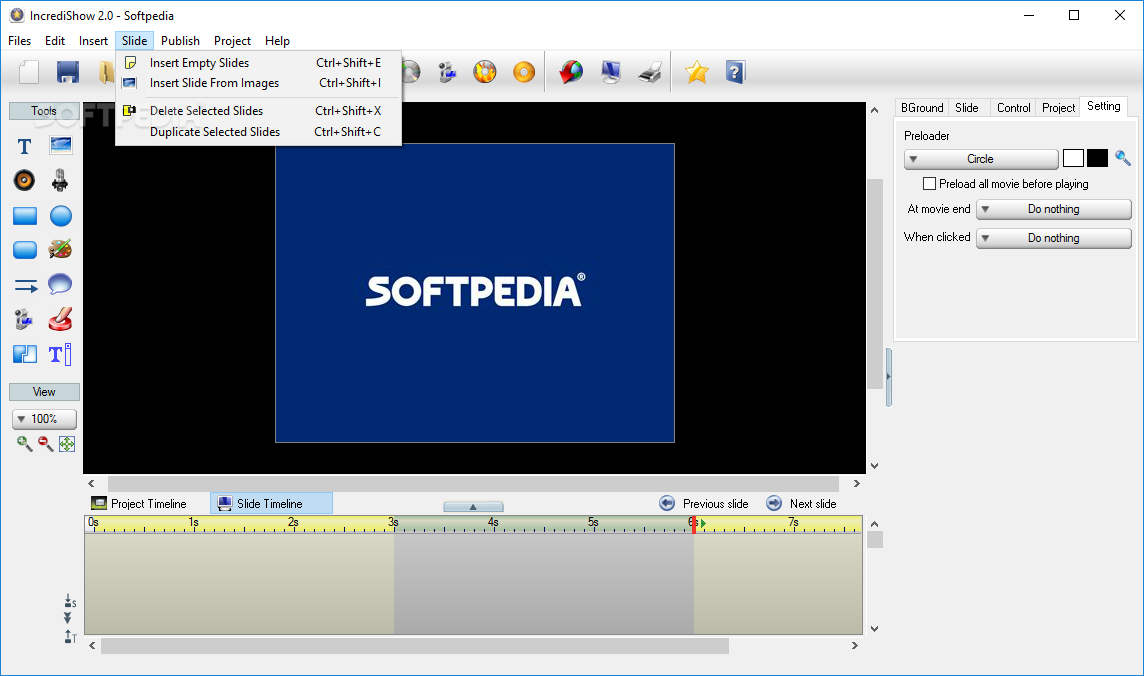Open the Preloader Circle dropdown

pyautogui.click(x=981, y=159)
